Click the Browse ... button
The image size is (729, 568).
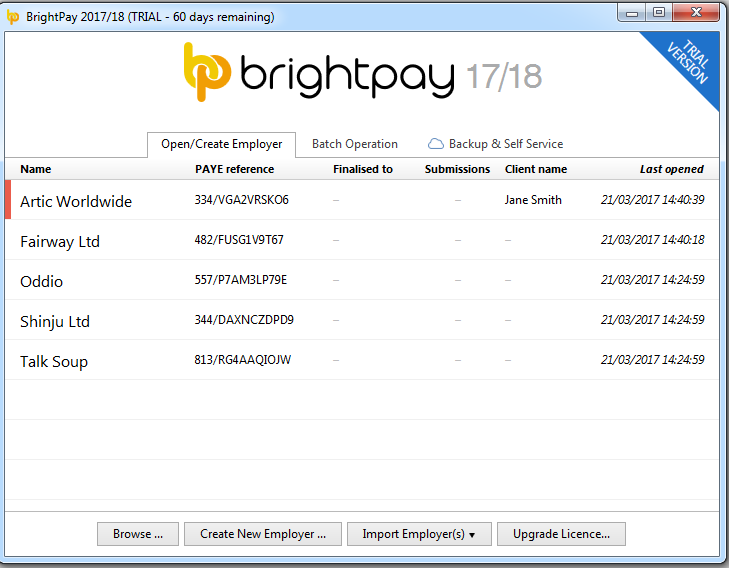pos(138,534)
